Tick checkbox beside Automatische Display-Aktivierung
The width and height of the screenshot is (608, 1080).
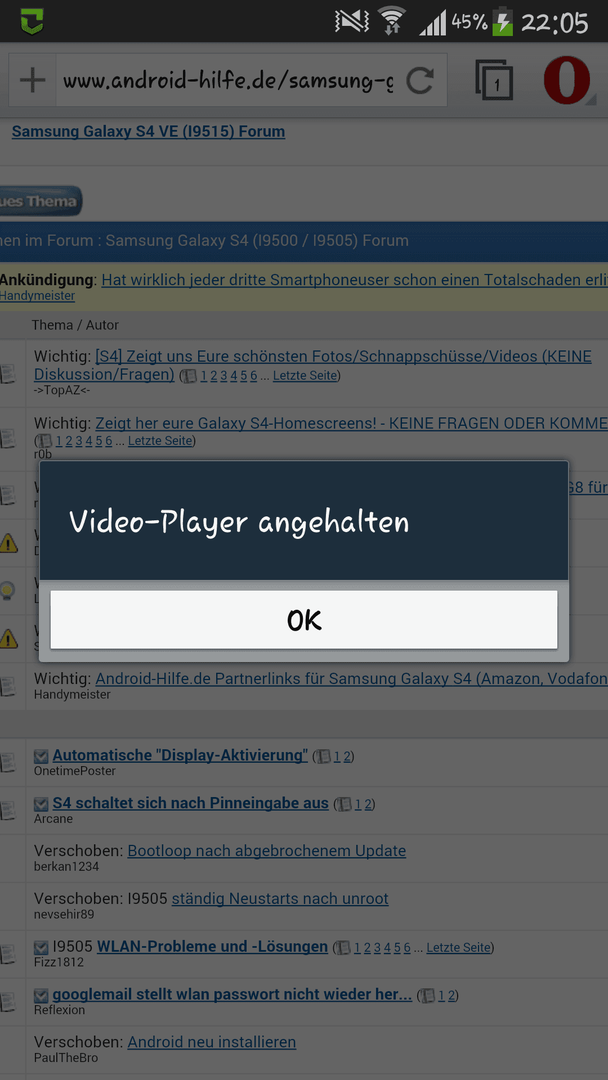tap(41, 756)
